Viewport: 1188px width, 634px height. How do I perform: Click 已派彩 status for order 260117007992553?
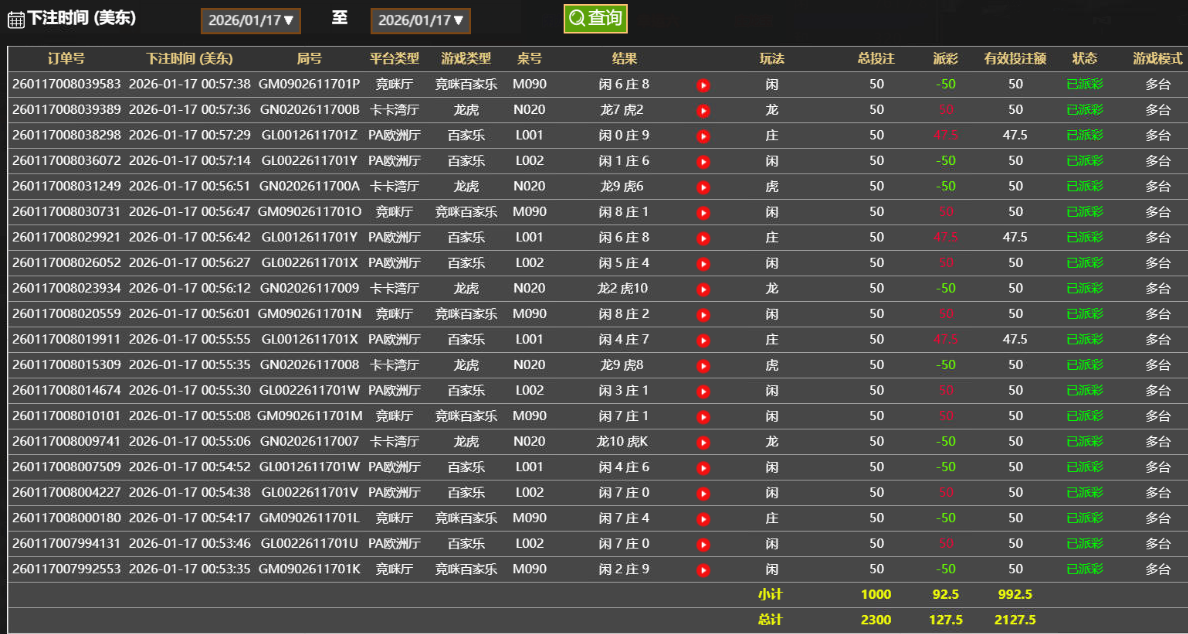click(x=1084, y=569)
